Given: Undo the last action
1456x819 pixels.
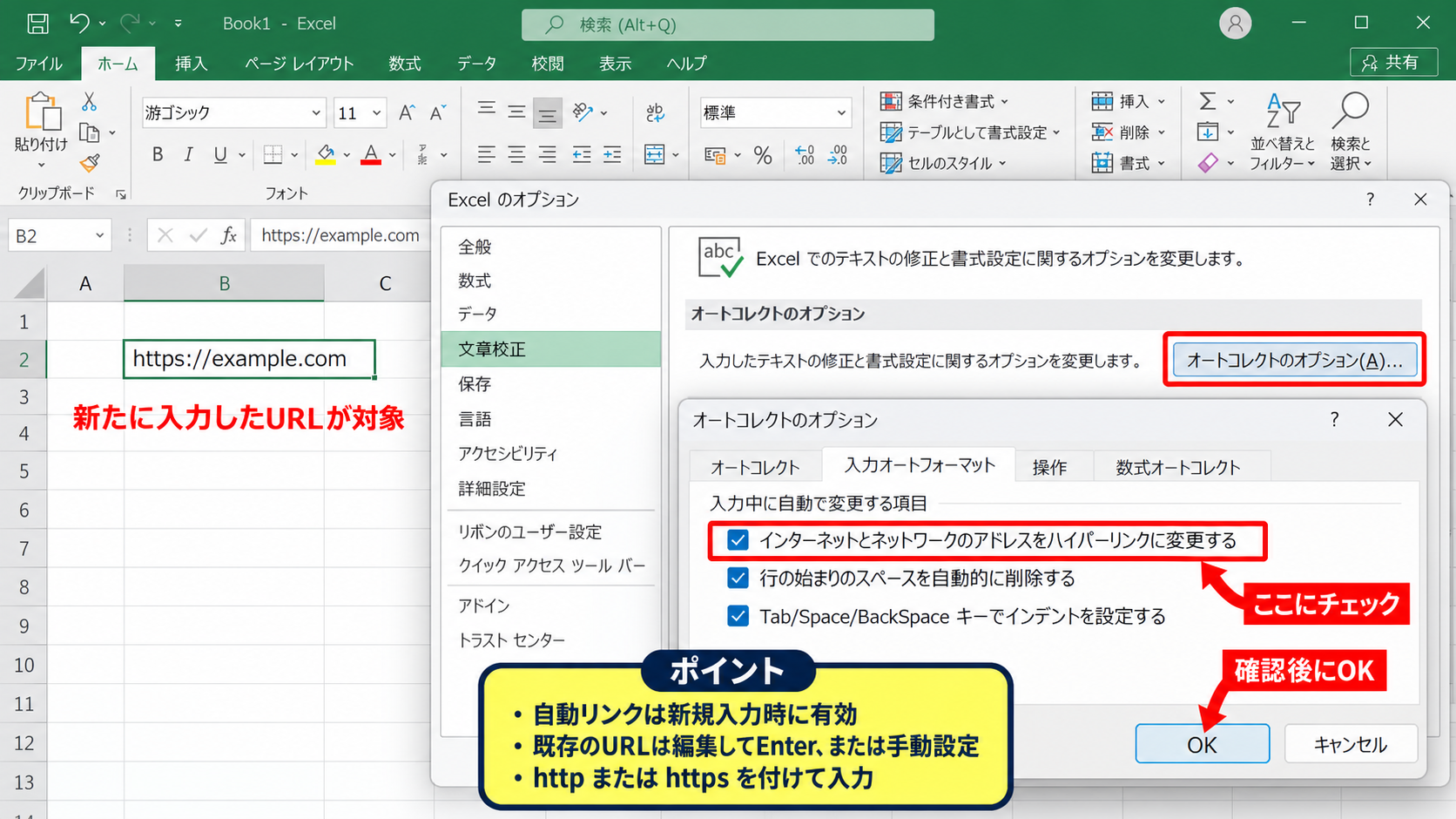Looking at the screenshot, I should click(x=79, y=24).
